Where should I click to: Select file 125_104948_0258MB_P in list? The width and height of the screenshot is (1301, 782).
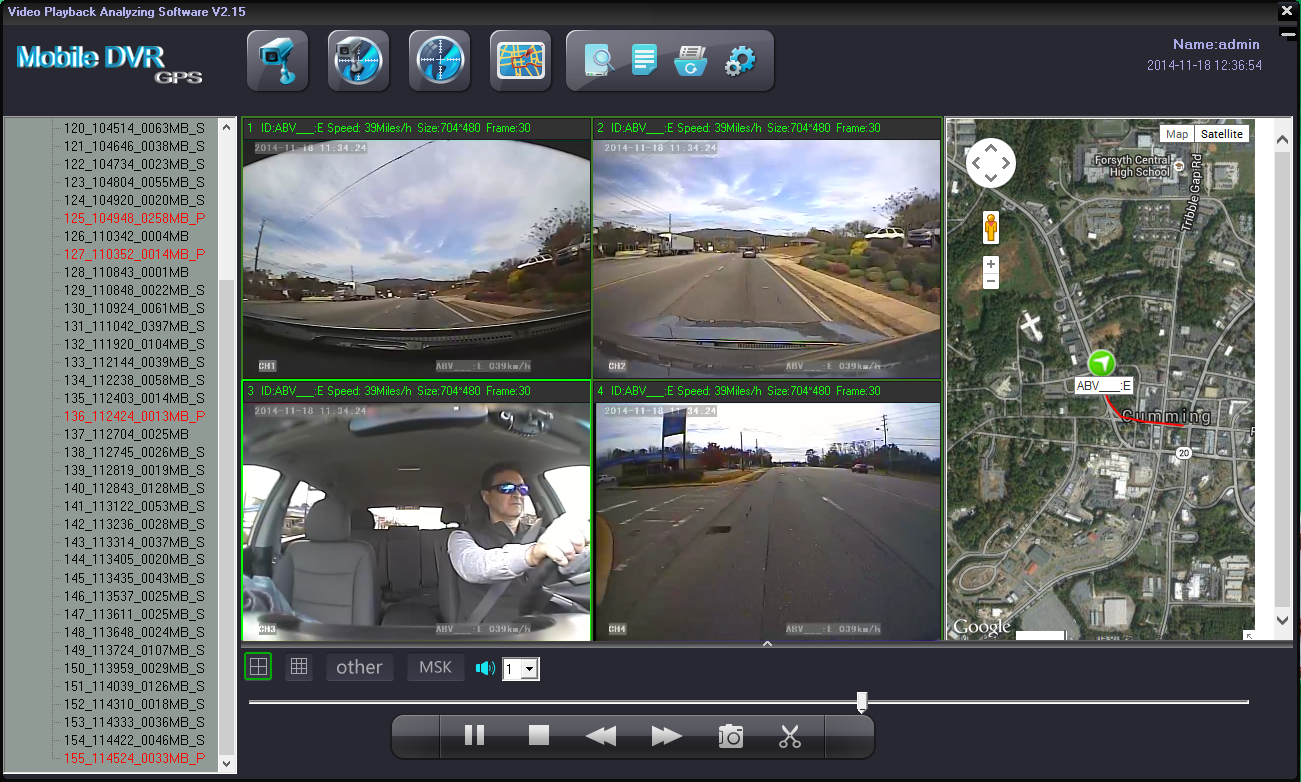[x=134, y=218]
